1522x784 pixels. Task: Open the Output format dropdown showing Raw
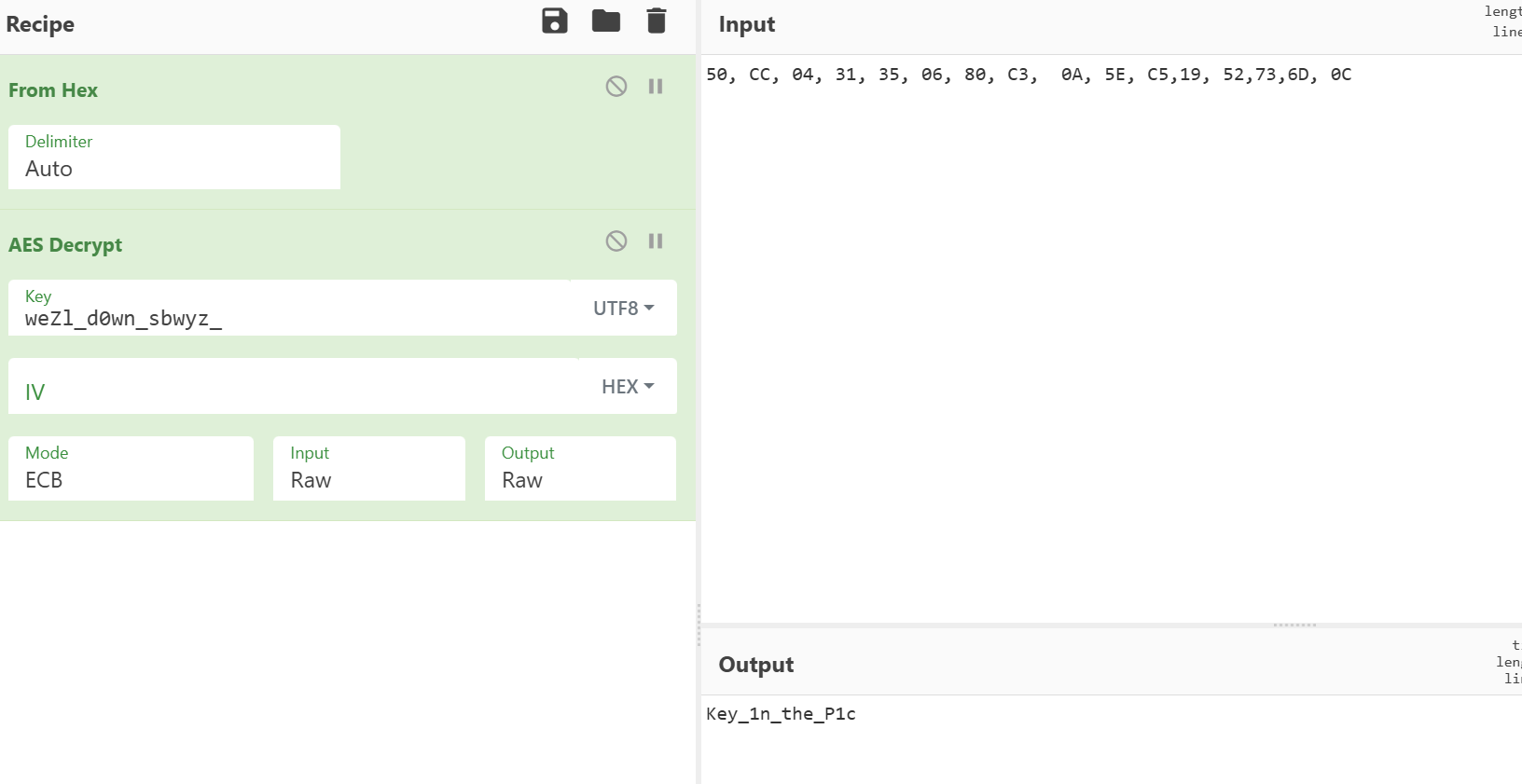pyautogui.click(x=580, y=469)
